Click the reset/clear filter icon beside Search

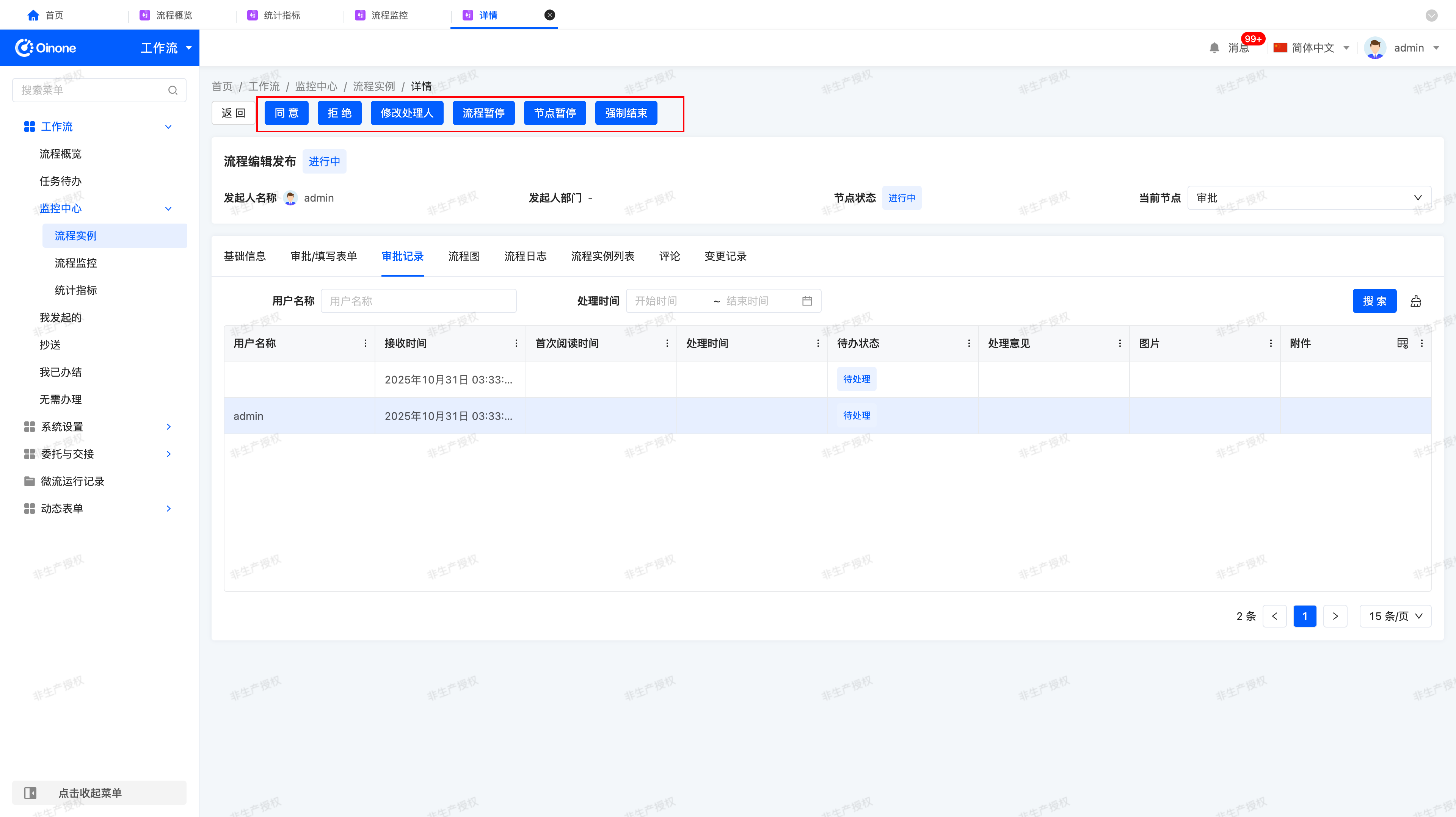pyautogui.click(x=1415, y=301)
